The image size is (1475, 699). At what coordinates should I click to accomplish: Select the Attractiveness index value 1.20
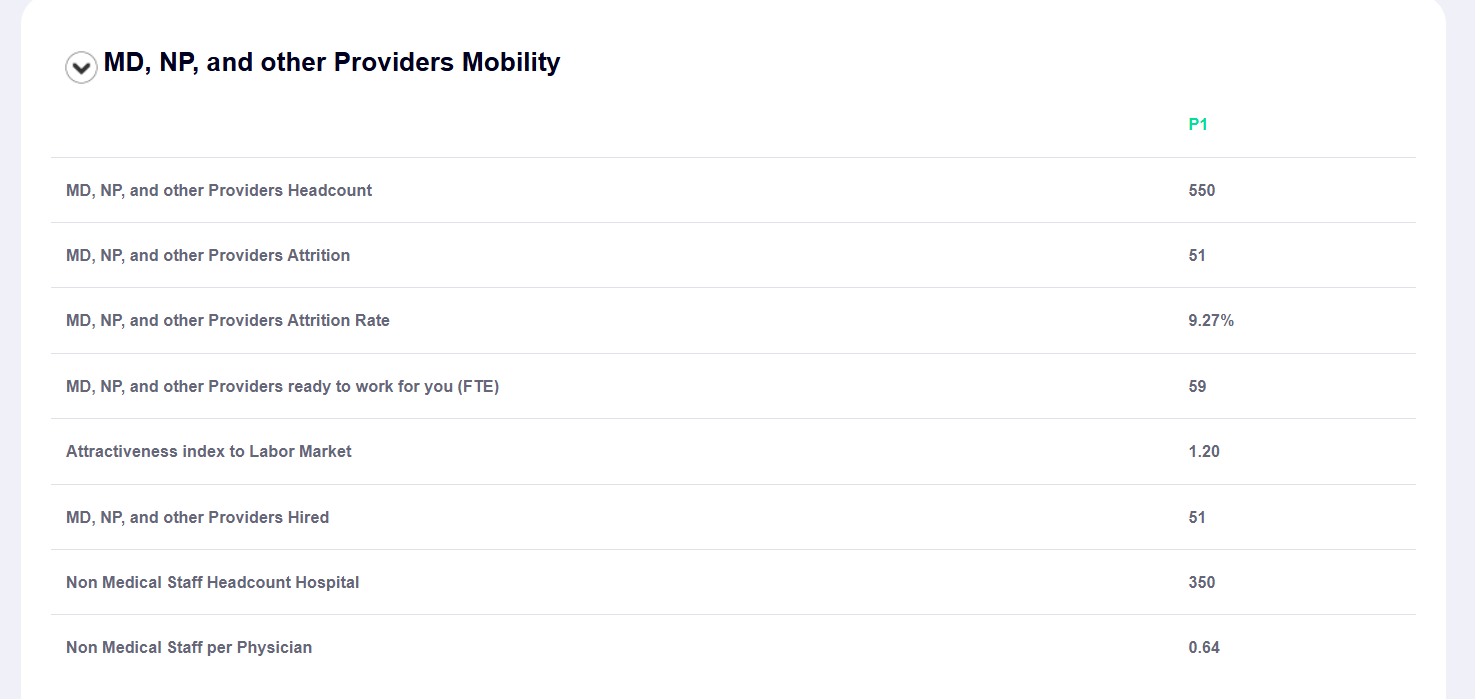pyautogui.click(x=1204, y=451)
